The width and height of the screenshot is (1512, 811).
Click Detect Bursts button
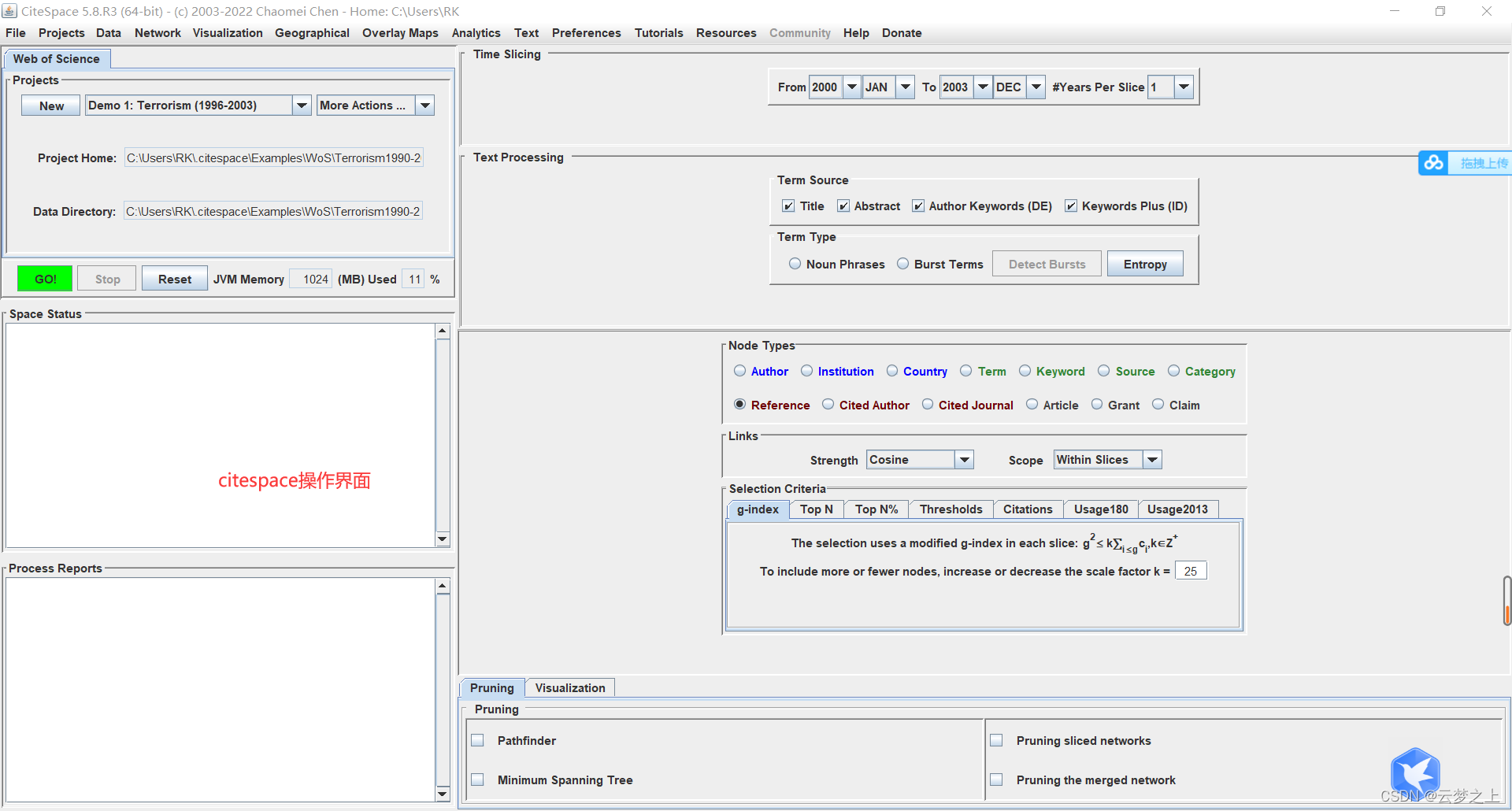(1047, 264)
